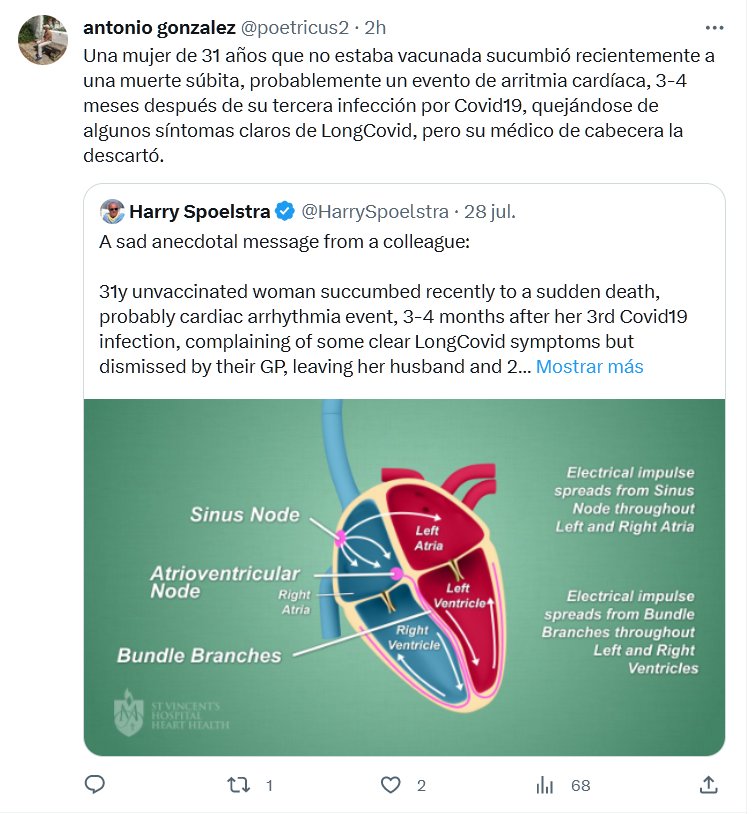
Task: Click antonio gonzalez's profile avatar
Action: click(43, 41)
